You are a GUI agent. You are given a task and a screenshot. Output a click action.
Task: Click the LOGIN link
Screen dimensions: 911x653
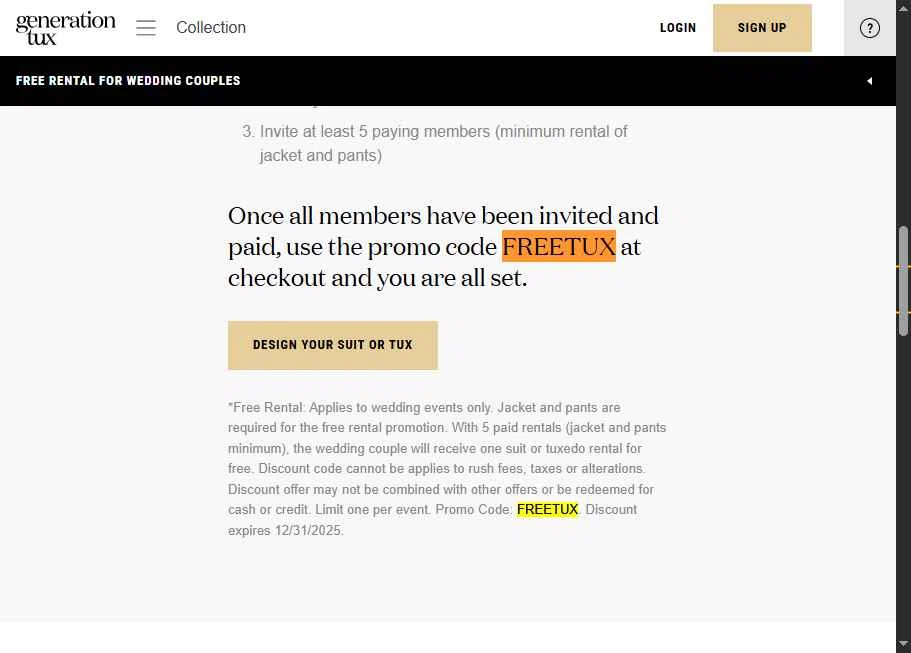point(678,28)
